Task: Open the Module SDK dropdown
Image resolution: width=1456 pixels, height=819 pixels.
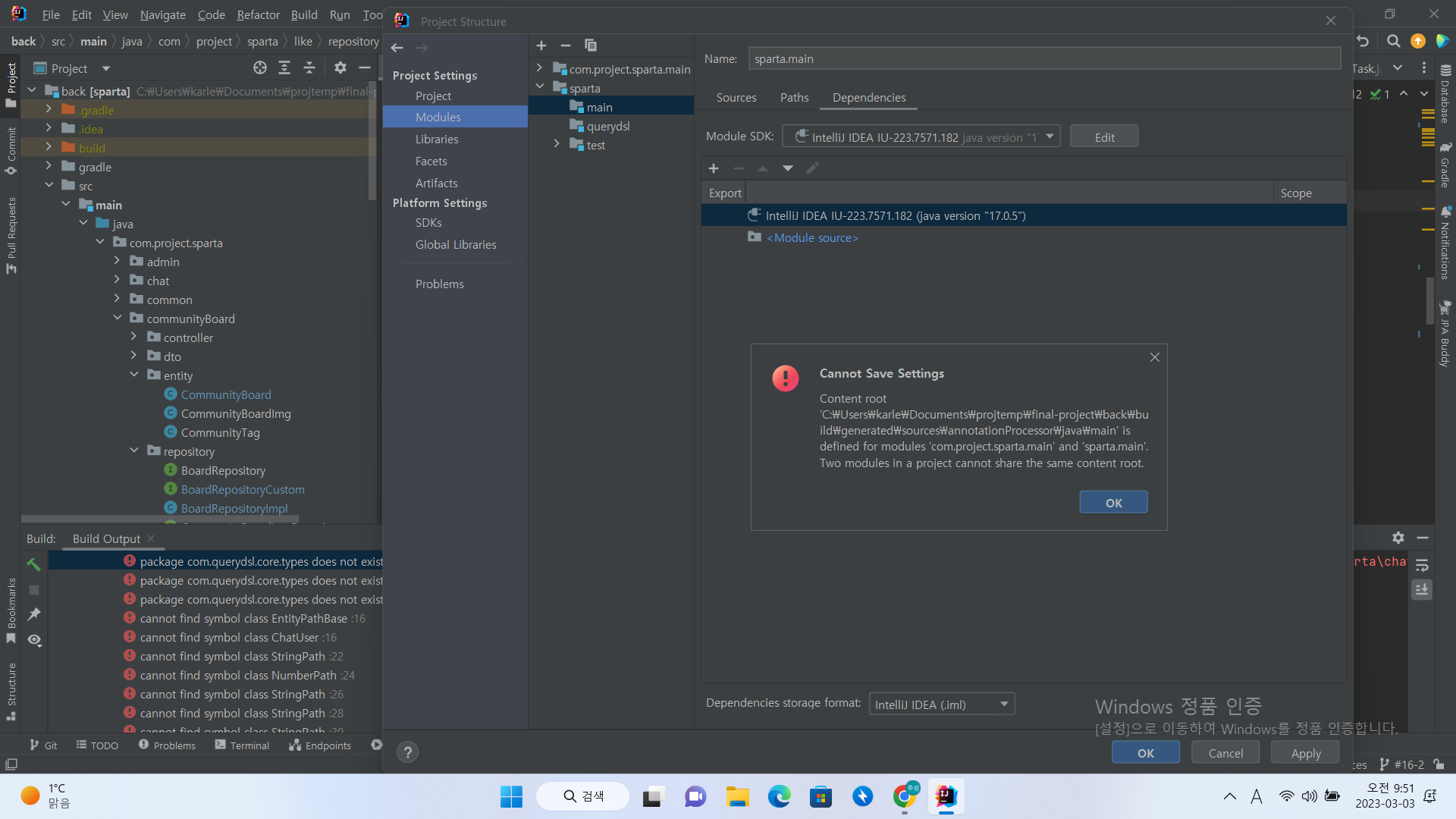Action: pyautogui.click(x=921, y=137)
